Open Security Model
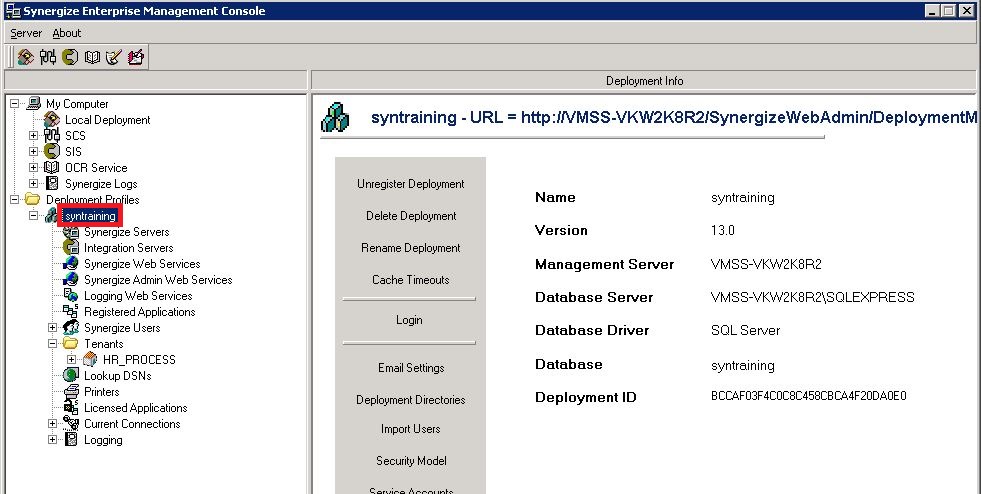 pyautogui.click(x=411, y=461)
